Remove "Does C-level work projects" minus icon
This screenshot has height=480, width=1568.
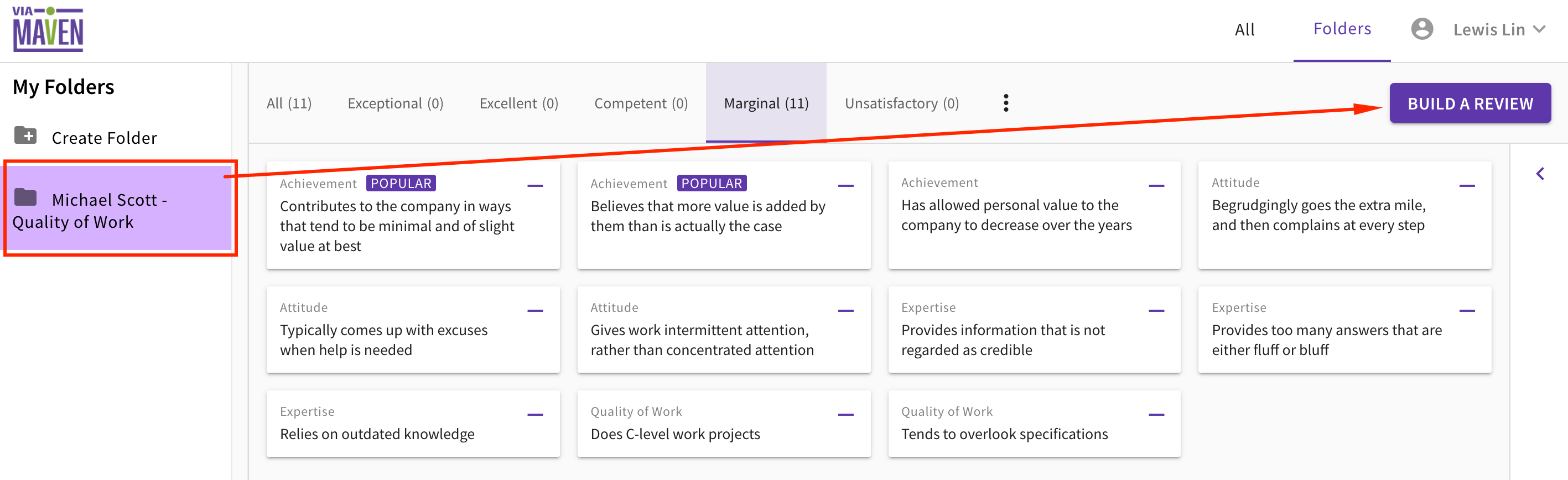point(846,414)
